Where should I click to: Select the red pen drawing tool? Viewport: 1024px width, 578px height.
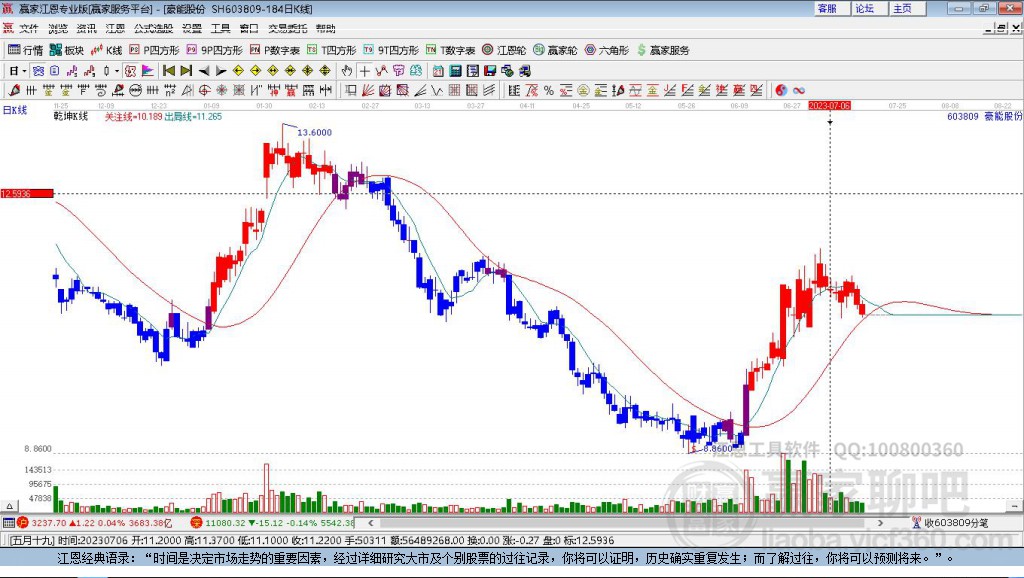(x=14, y=90)
